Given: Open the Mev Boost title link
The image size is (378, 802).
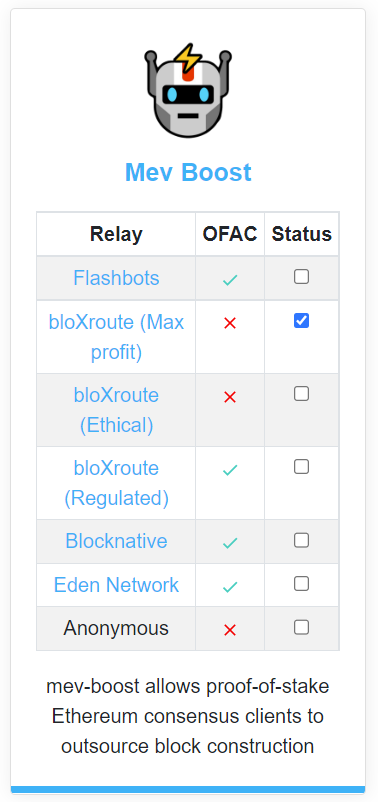Looking at the screenshot, I should [x=188, y=172].
